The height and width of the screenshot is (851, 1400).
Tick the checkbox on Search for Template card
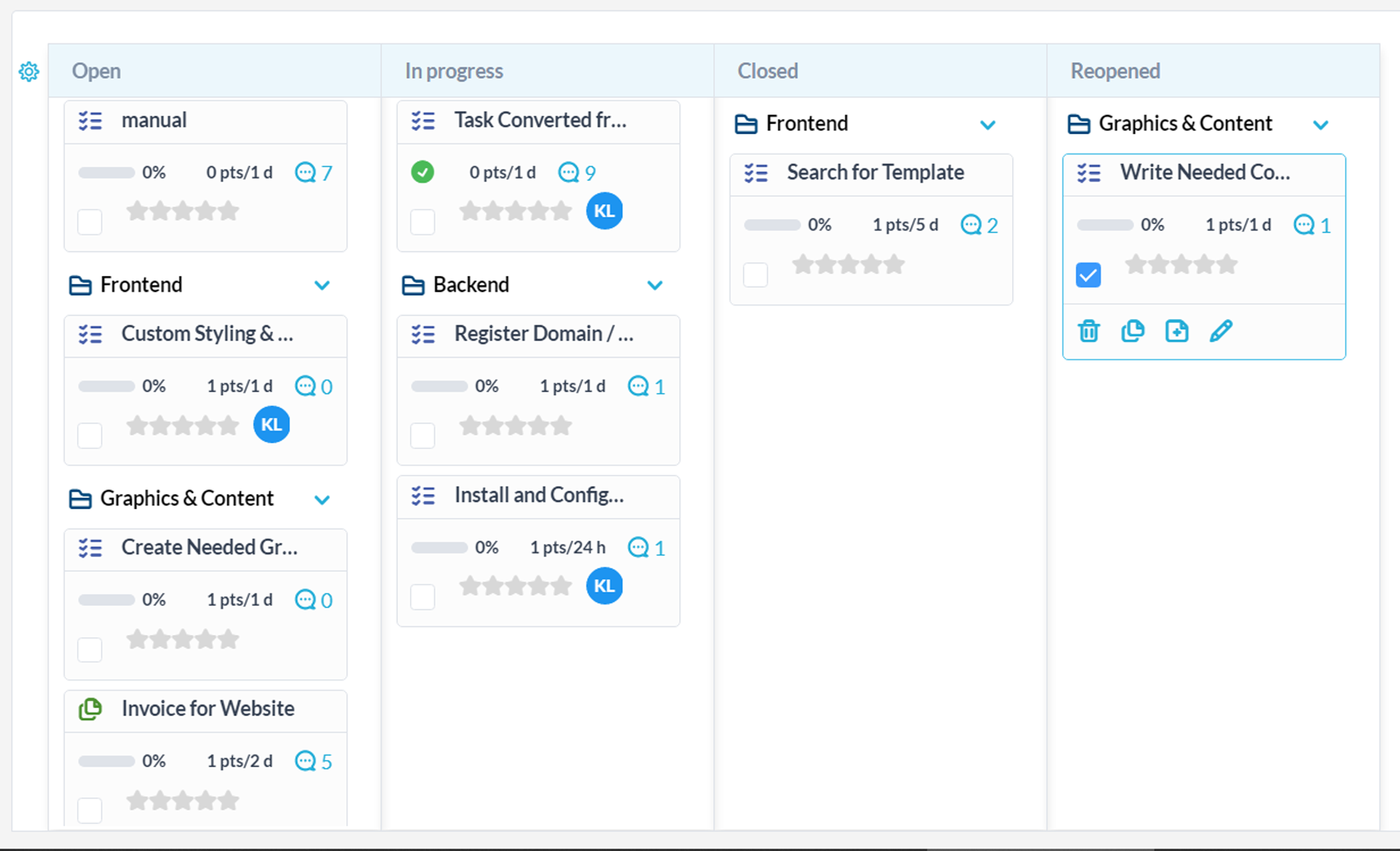pos(756,275)
